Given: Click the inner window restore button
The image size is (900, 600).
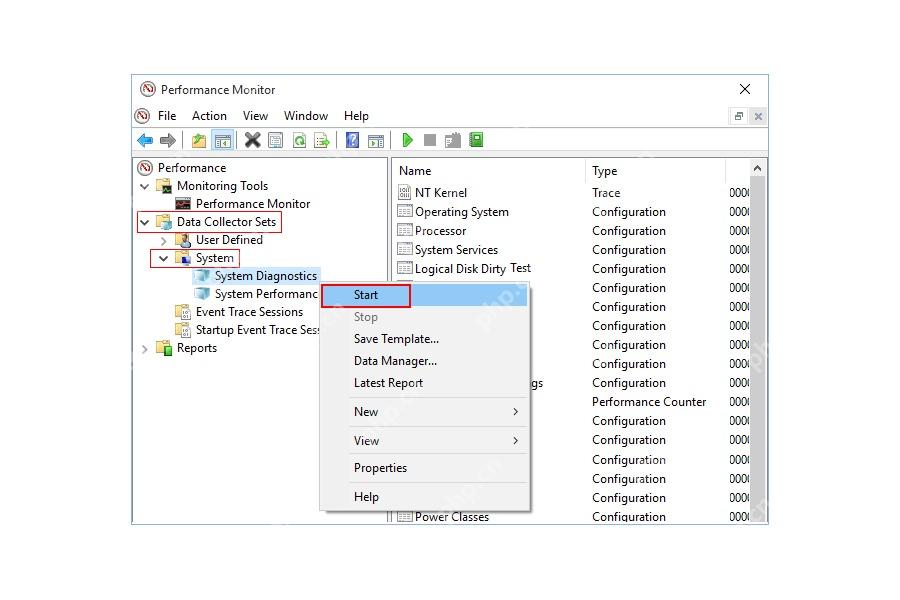Looking at the screenshot, I should (739, 116).
